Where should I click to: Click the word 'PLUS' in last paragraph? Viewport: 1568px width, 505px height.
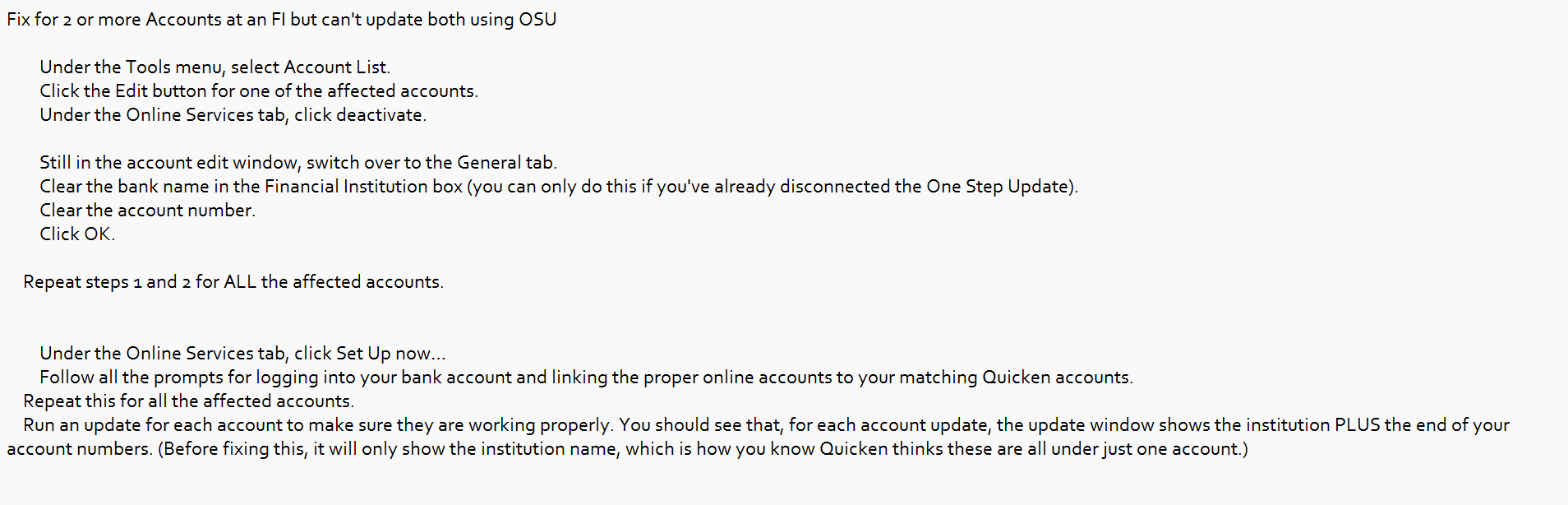pyautogui.click(x=1358, y=425)
